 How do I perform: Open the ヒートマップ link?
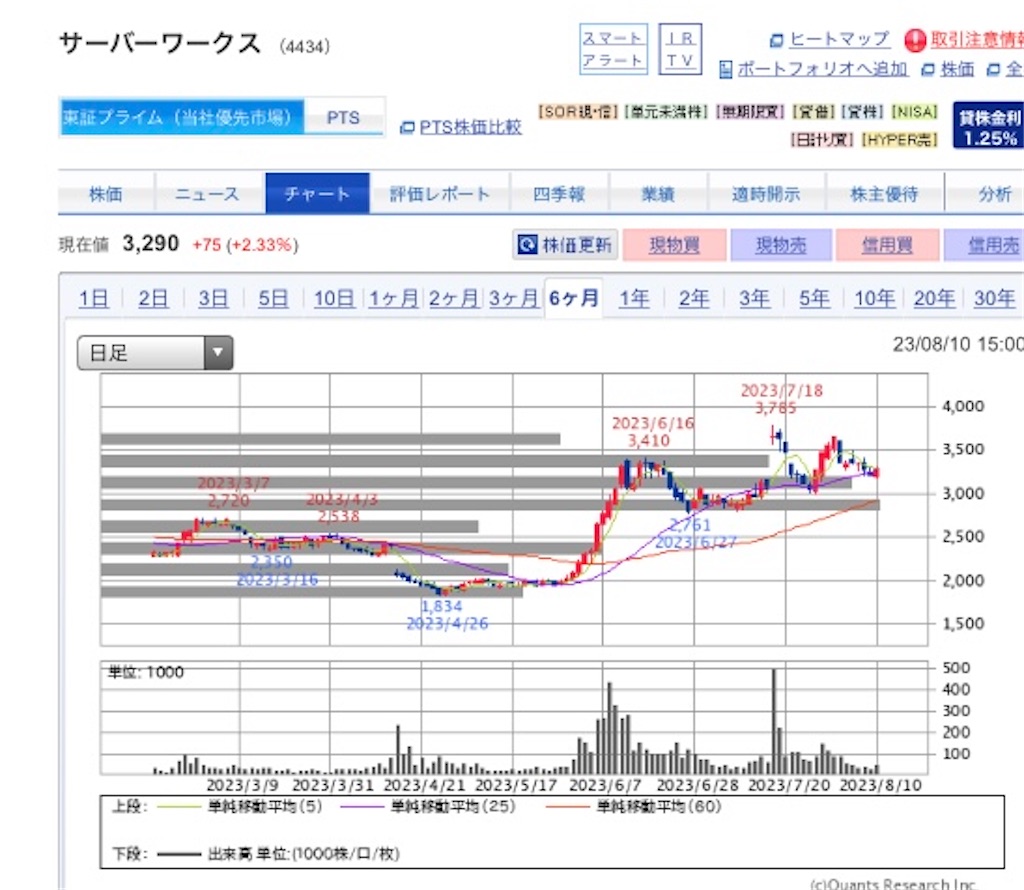click(839, 39)
